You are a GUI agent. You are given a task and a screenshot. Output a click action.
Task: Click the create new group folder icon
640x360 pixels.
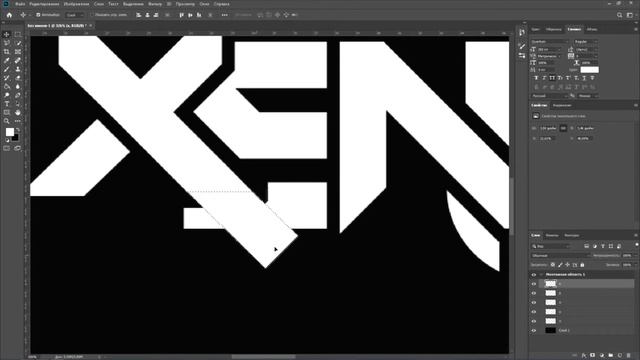pos(611,356)
